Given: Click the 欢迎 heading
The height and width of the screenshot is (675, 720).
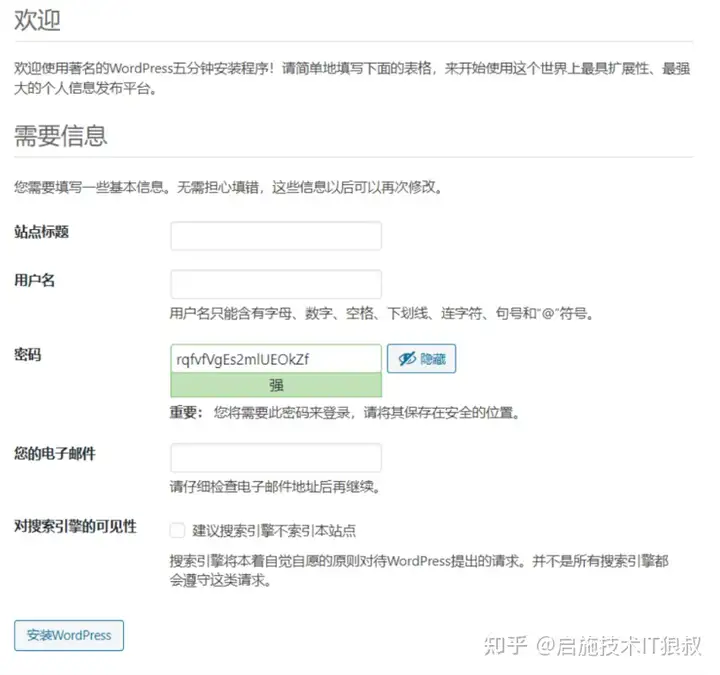Looking at the screenshot, I should coord(37,20).
